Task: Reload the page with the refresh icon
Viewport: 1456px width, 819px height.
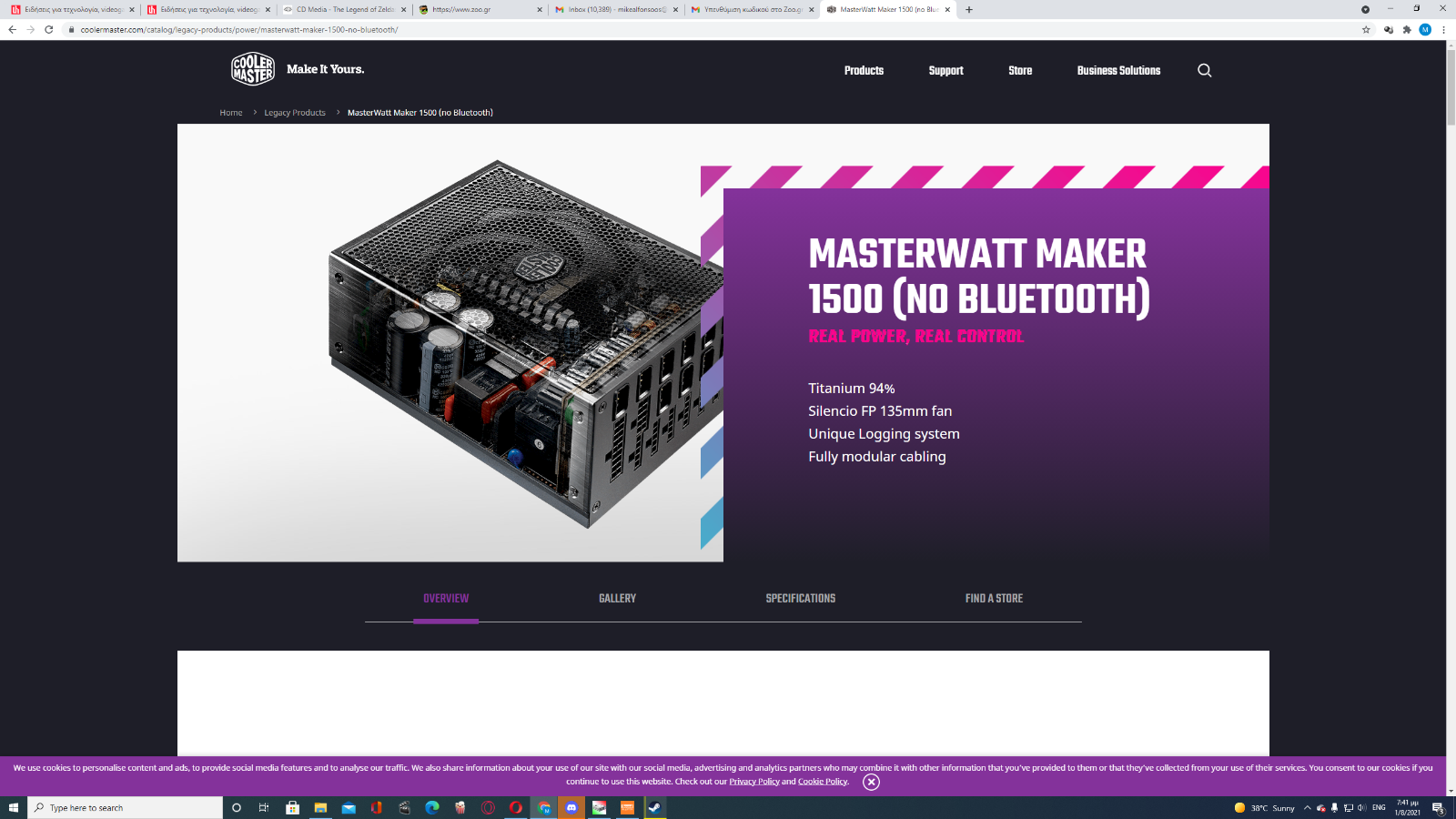Action: 49,29
